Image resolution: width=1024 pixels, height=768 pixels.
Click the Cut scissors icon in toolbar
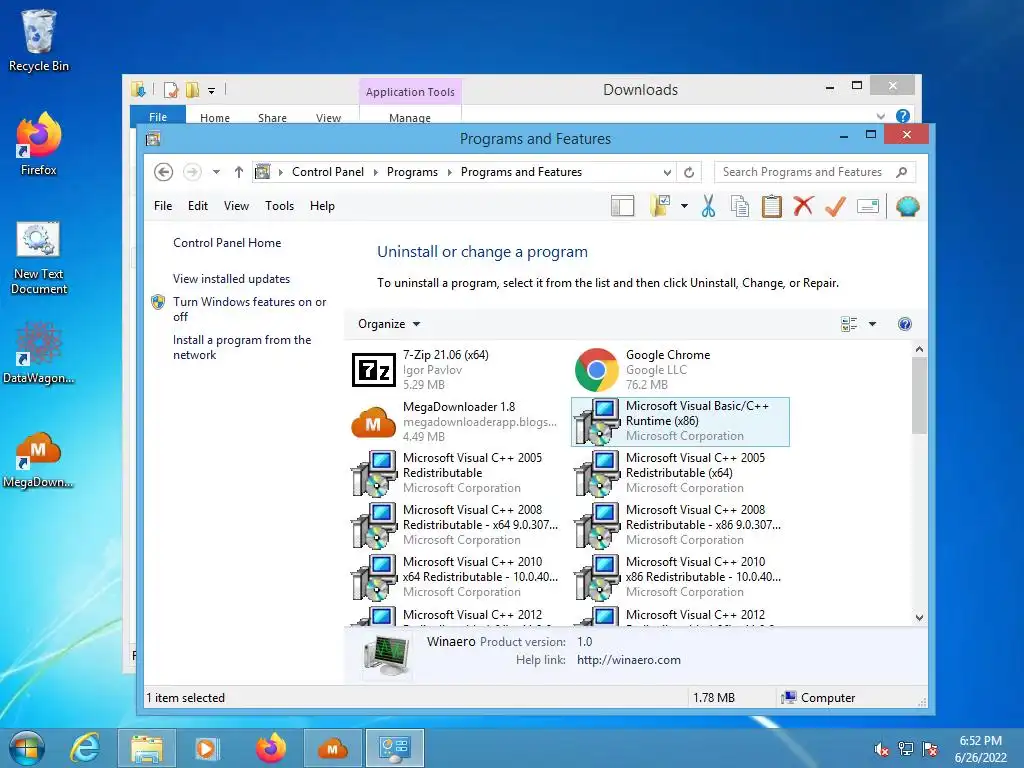click(708, 206)
